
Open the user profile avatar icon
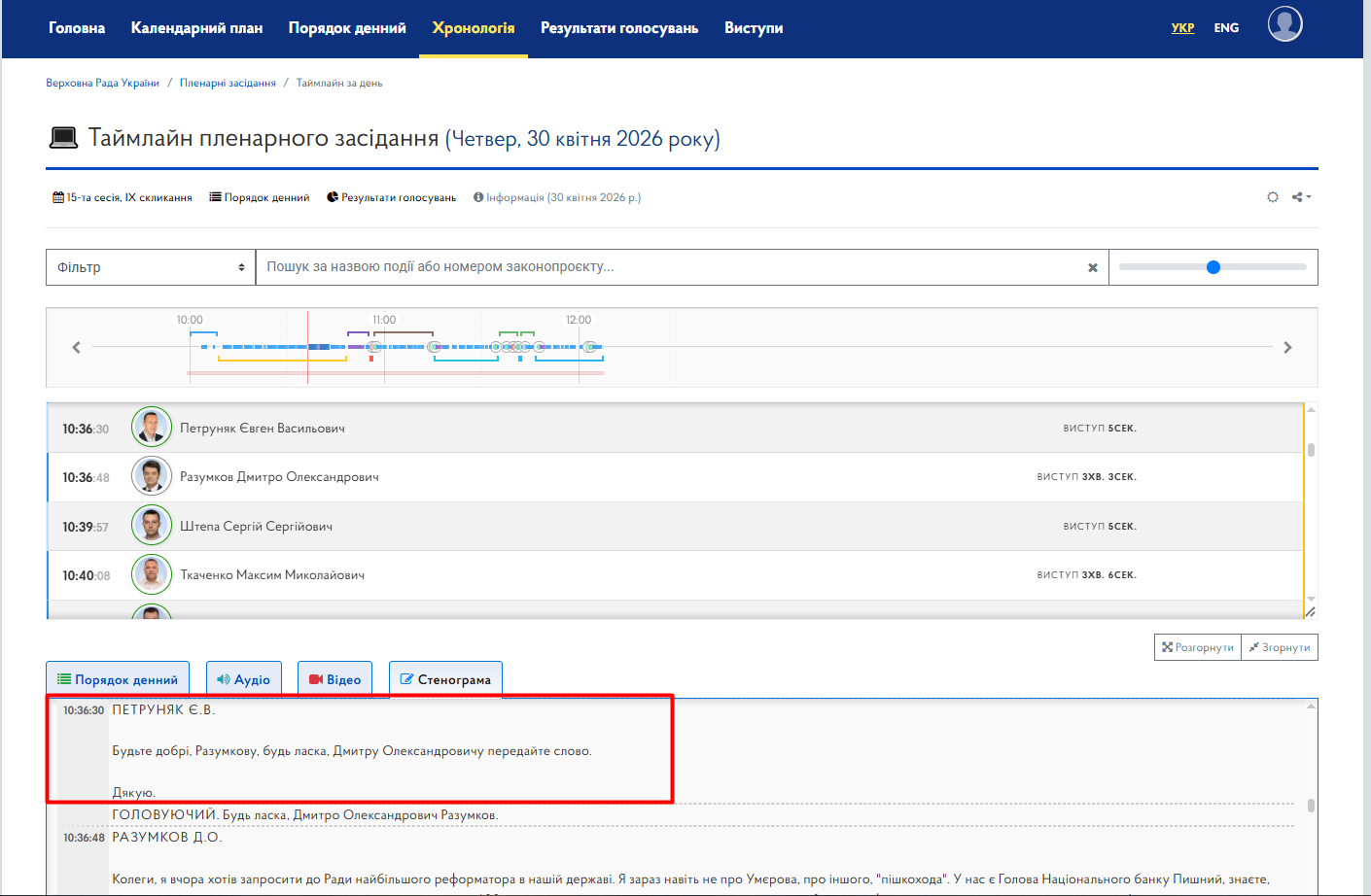[x=1284, y=24]
